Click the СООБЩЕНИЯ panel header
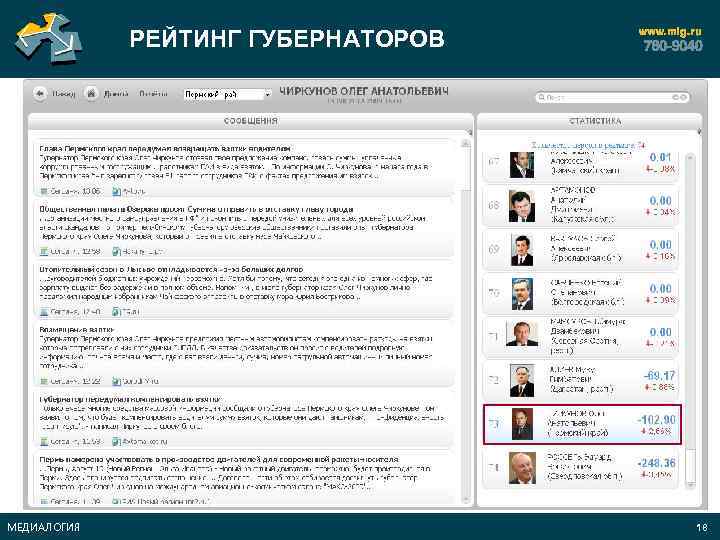This screenshot has width=720, height=540. point(251,121)
